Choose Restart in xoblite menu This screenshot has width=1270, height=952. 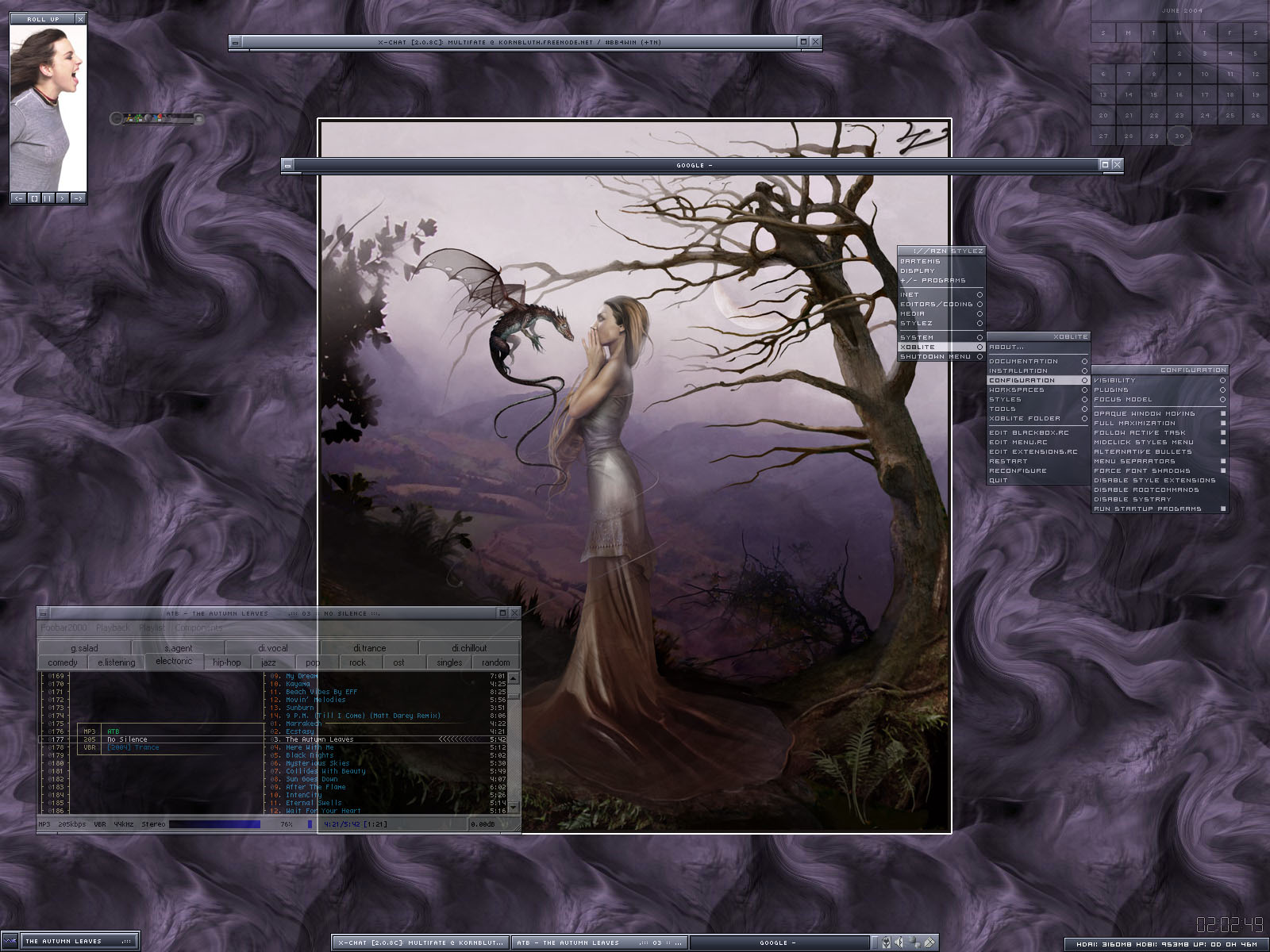click(1038, 461)
